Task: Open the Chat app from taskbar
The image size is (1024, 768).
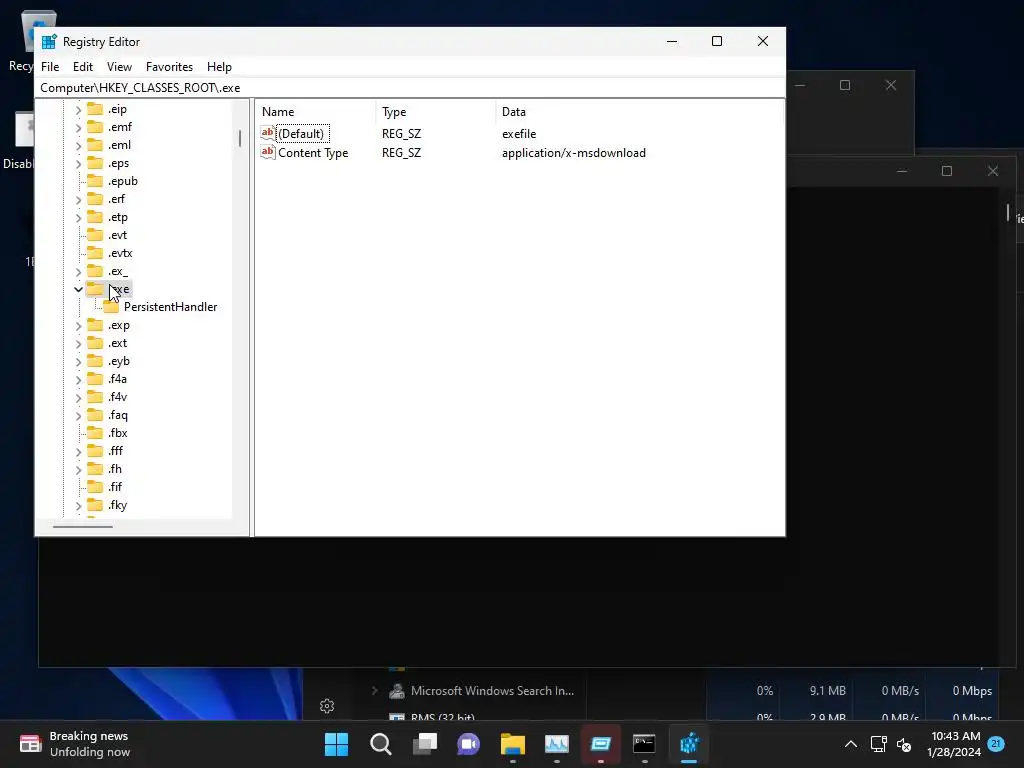Action: (x=468, y=744)
